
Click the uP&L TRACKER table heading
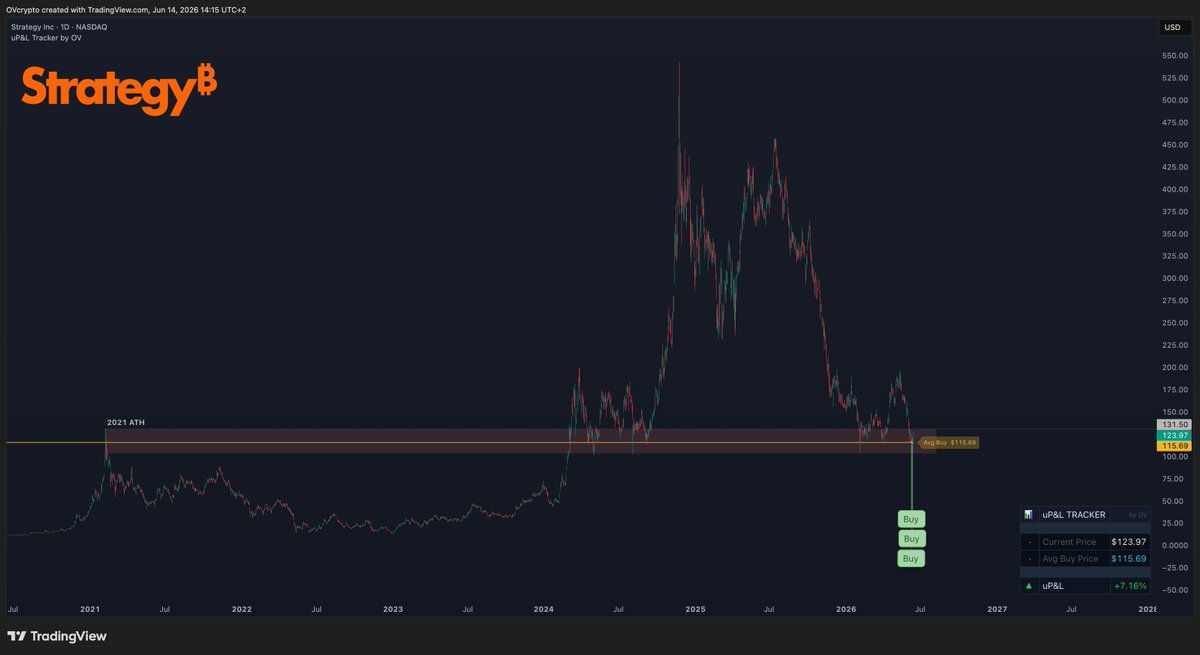pos(1073,514)
